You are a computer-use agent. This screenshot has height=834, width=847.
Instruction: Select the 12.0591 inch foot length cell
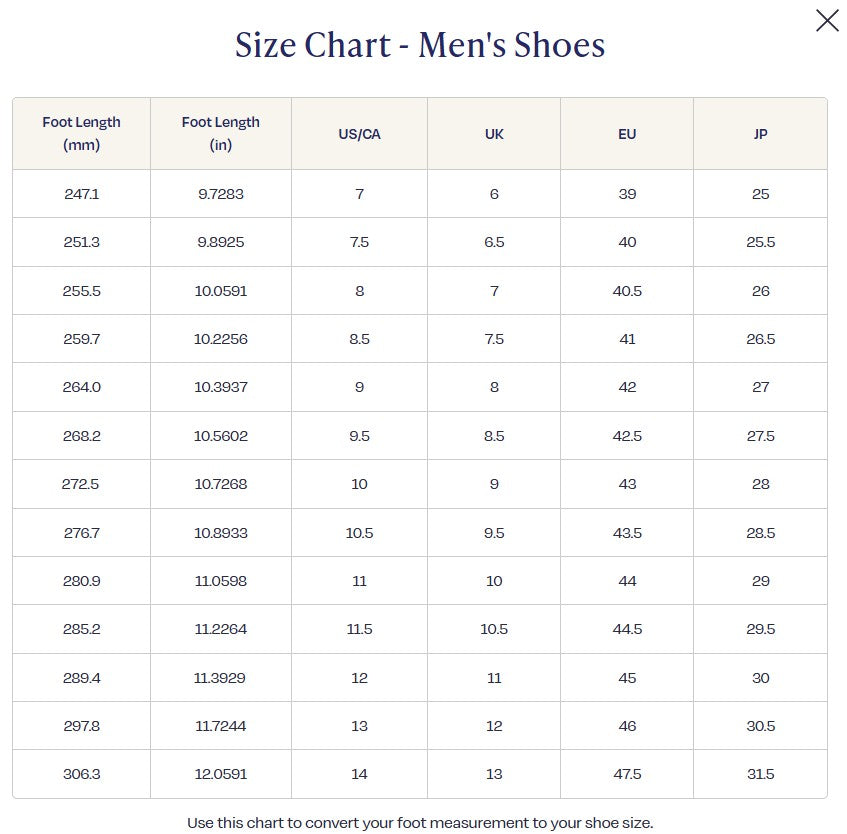(x=221, y=774)
